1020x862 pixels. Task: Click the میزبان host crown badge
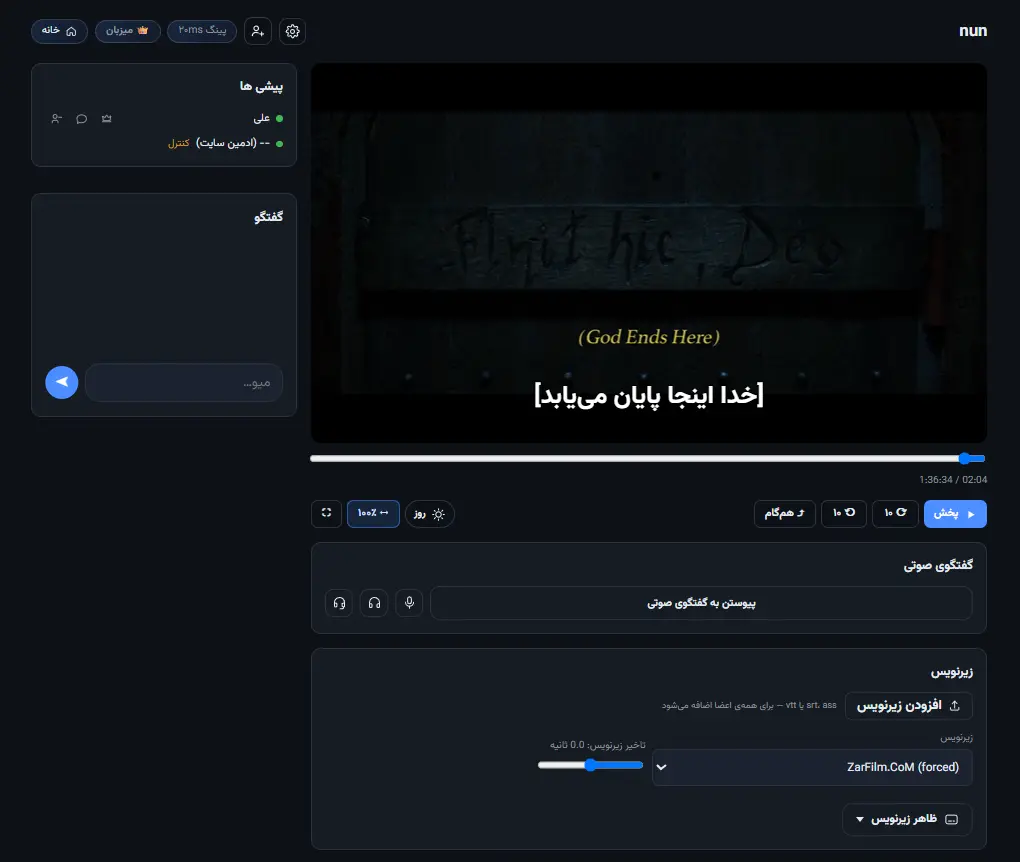(x=128, y=31)
